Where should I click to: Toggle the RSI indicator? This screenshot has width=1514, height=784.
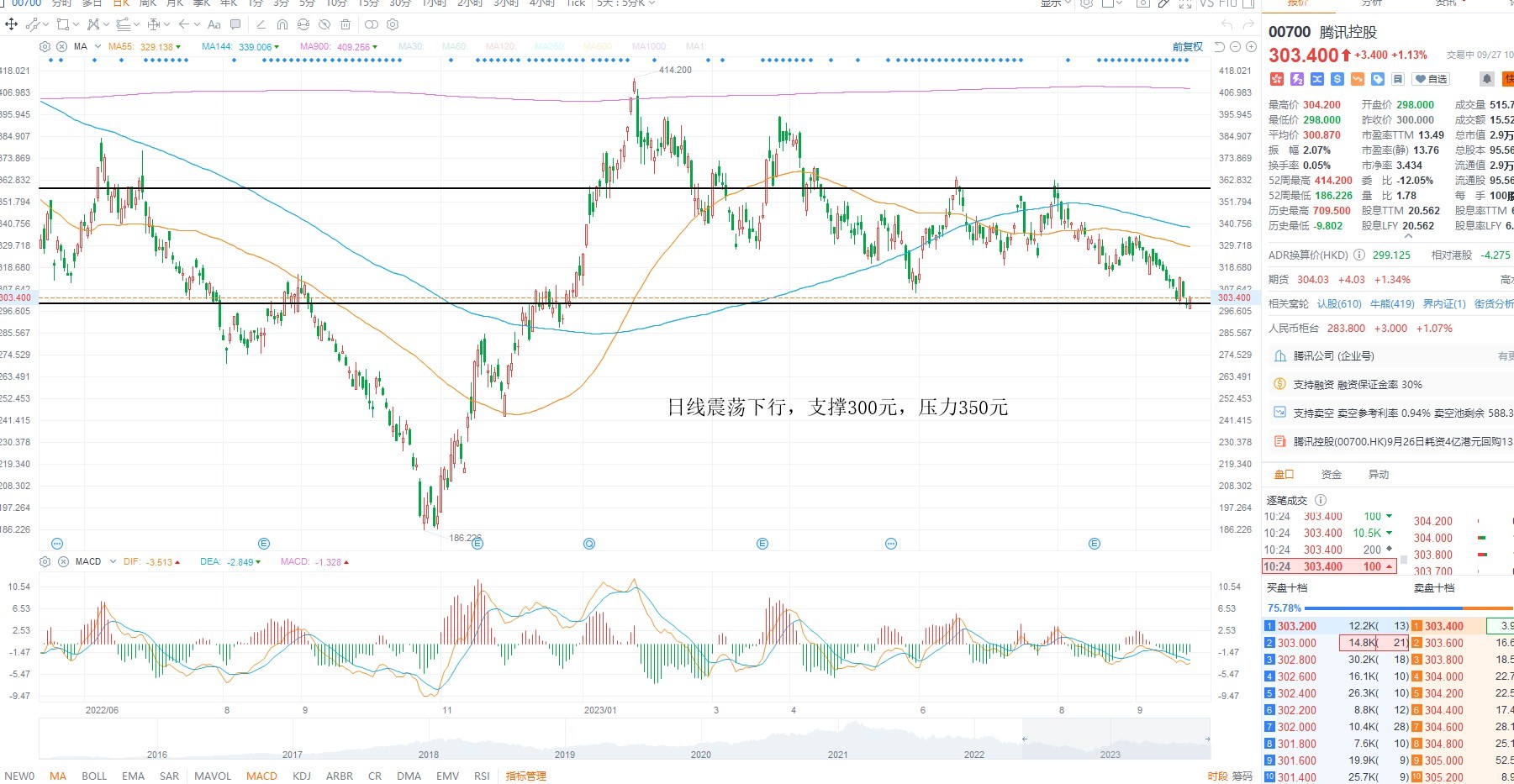(x=482, y=776)
